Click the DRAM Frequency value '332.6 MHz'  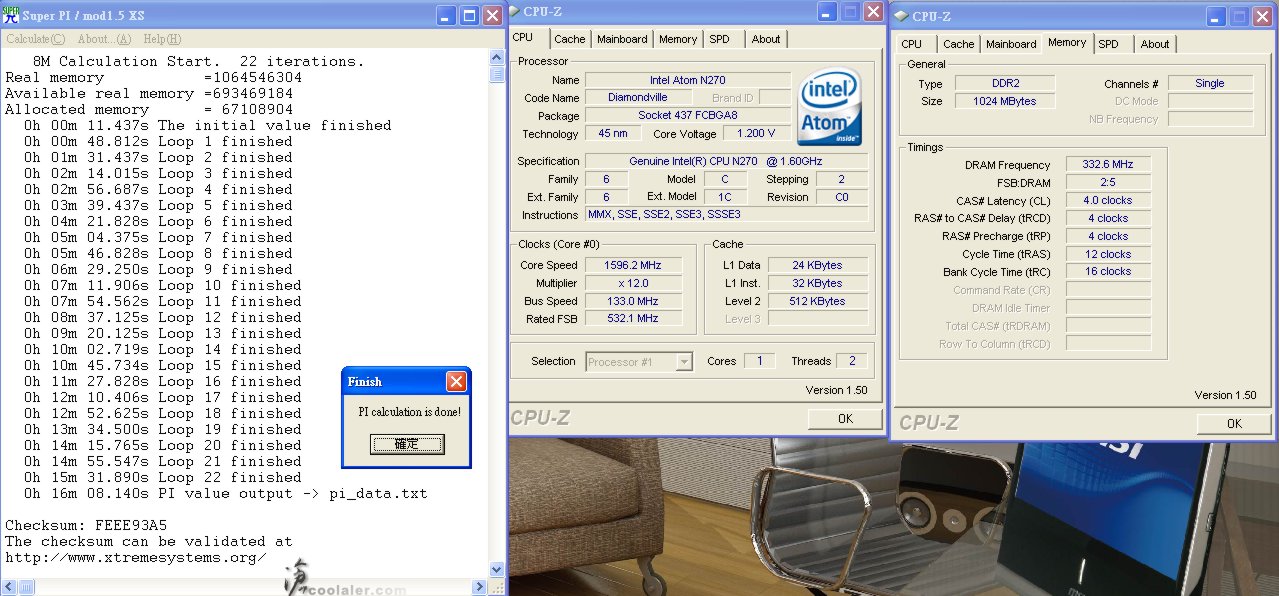point(1108,165)
